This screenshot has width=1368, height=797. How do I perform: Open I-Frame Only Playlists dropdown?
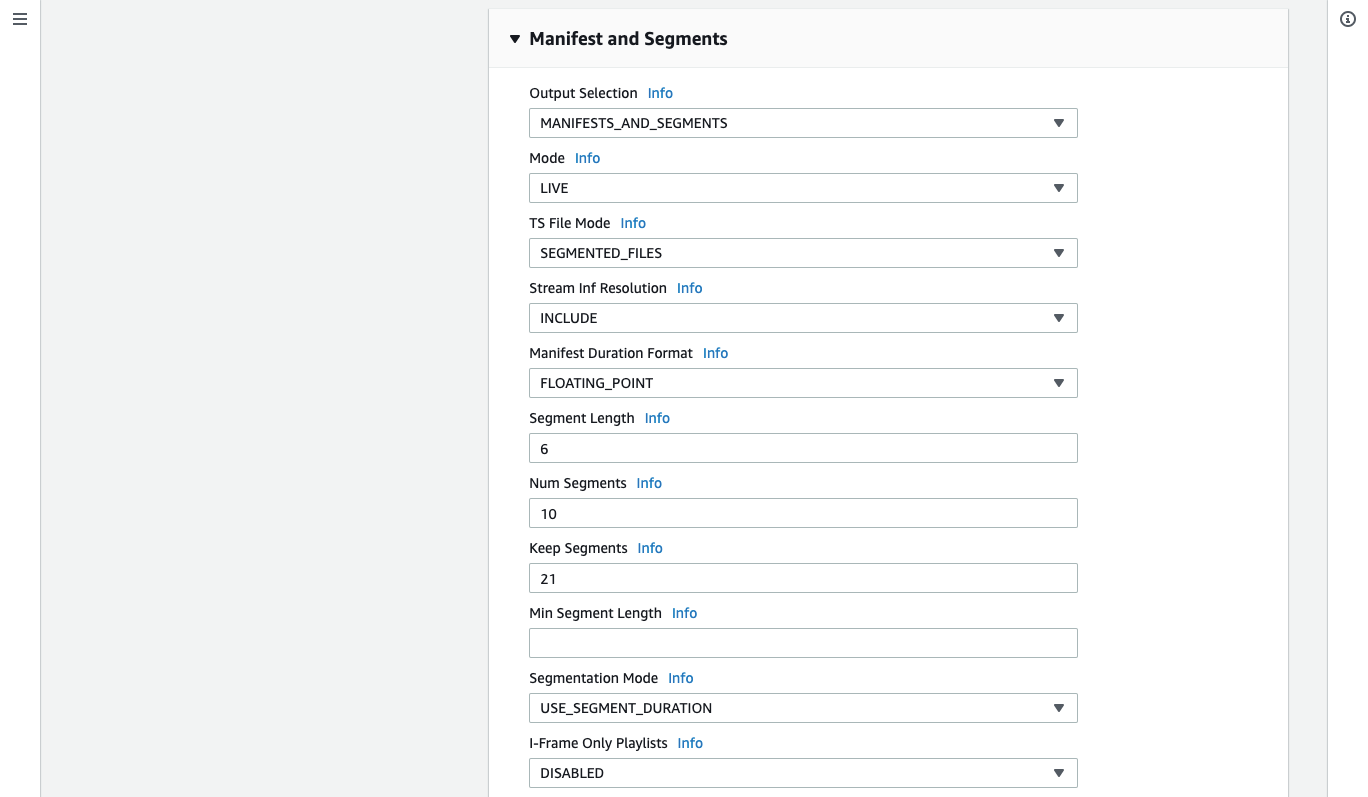click(803, 773)
